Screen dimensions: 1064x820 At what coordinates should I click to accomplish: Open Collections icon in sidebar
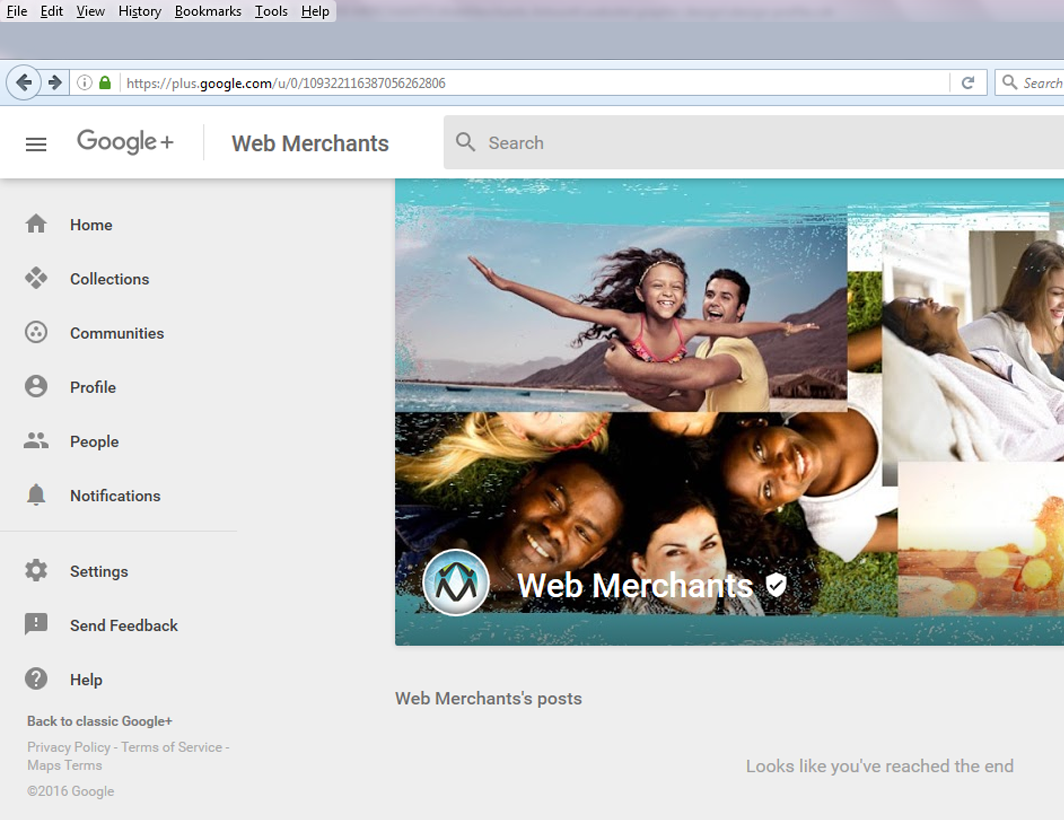click(36, 278)
